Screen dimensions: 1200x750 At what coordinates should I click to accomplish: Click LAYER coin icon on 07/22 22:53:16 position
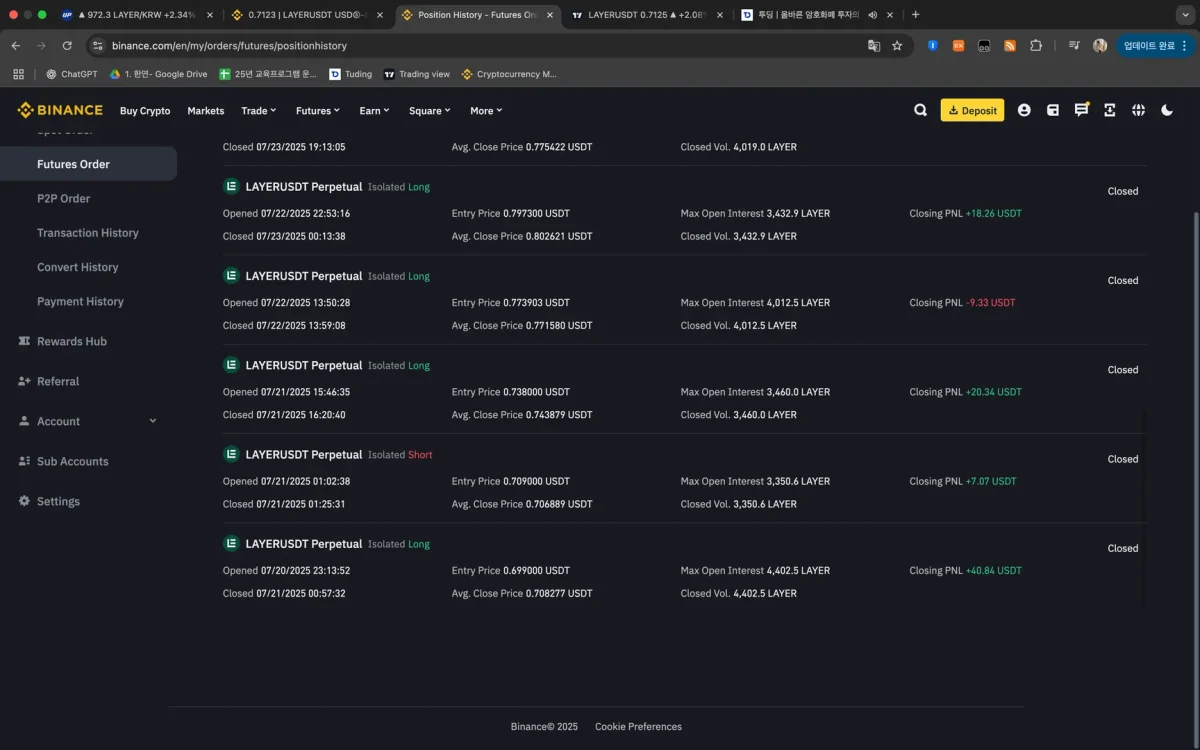pyautogui.click(x=231, y=186)
